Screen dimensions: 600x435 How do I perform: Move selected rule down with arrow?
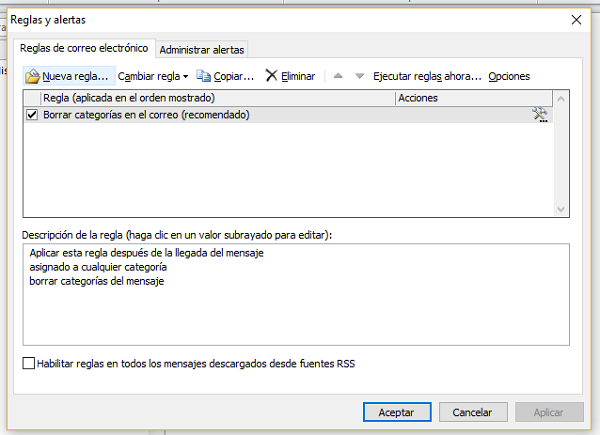click(359, 76)
